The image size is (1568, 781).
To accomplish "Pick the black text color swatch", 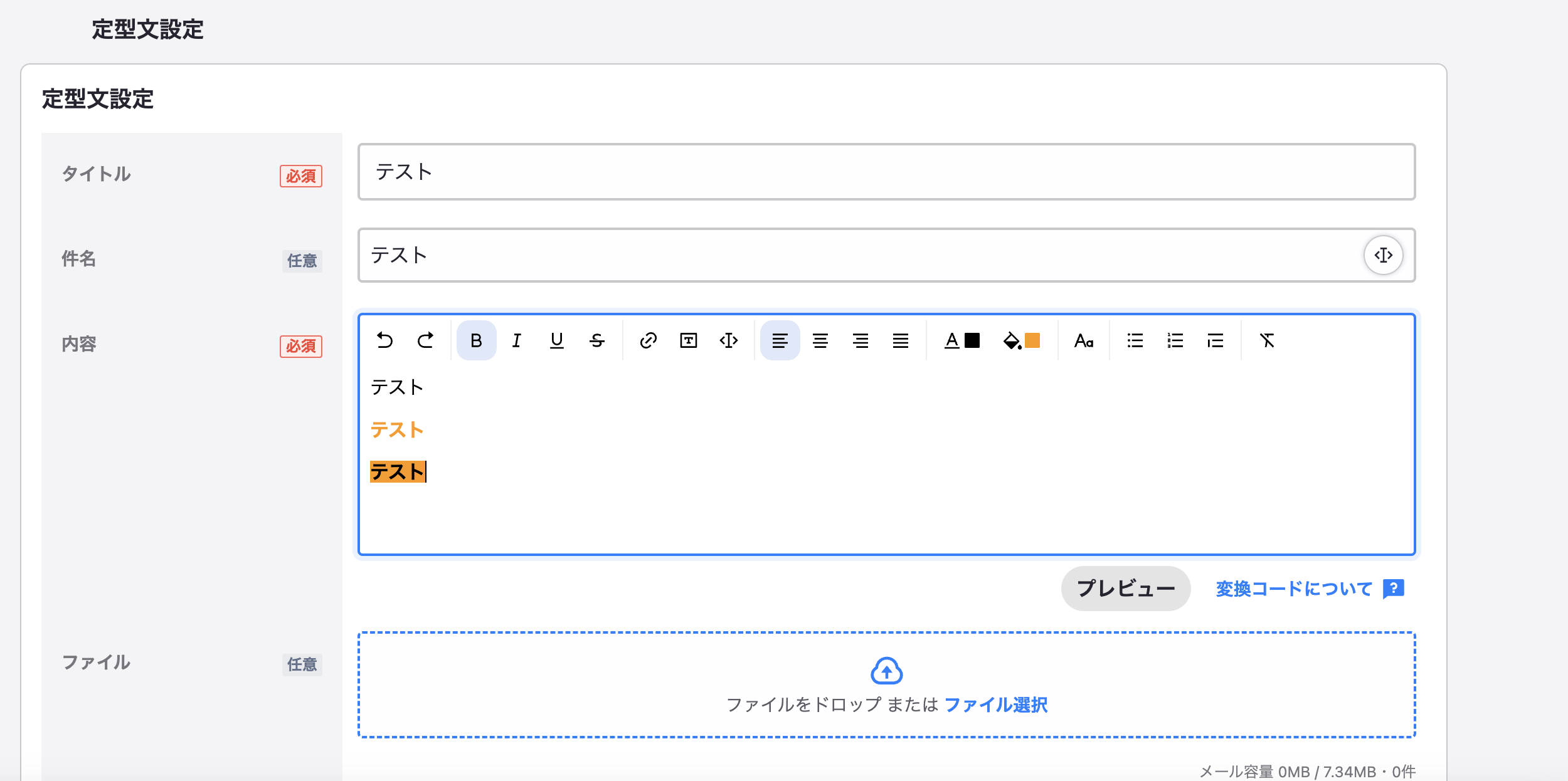I will 972,340.
